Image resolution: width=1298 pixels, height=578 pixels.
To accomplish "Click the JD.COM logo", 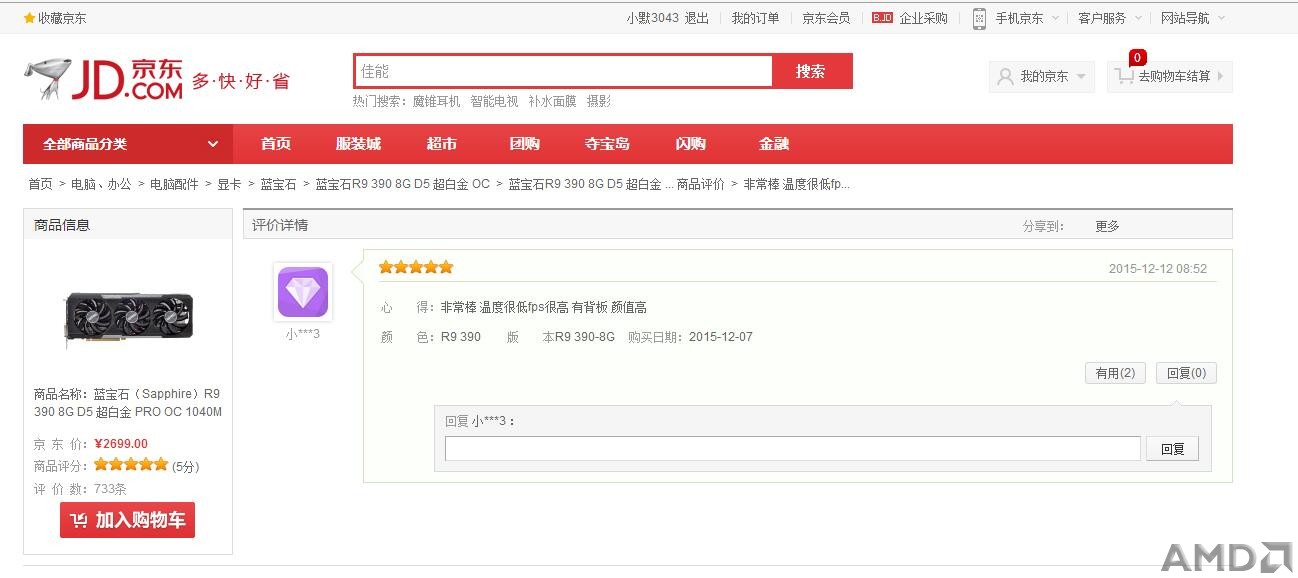I will [104, 78].
